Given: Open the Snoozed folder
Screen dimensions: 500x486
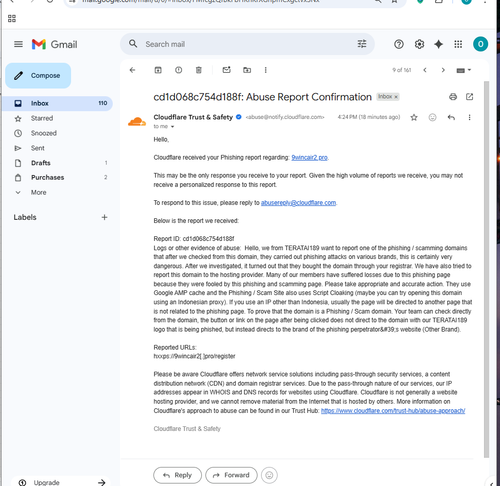Looking at the screenshot, I should tap(44, 133).
